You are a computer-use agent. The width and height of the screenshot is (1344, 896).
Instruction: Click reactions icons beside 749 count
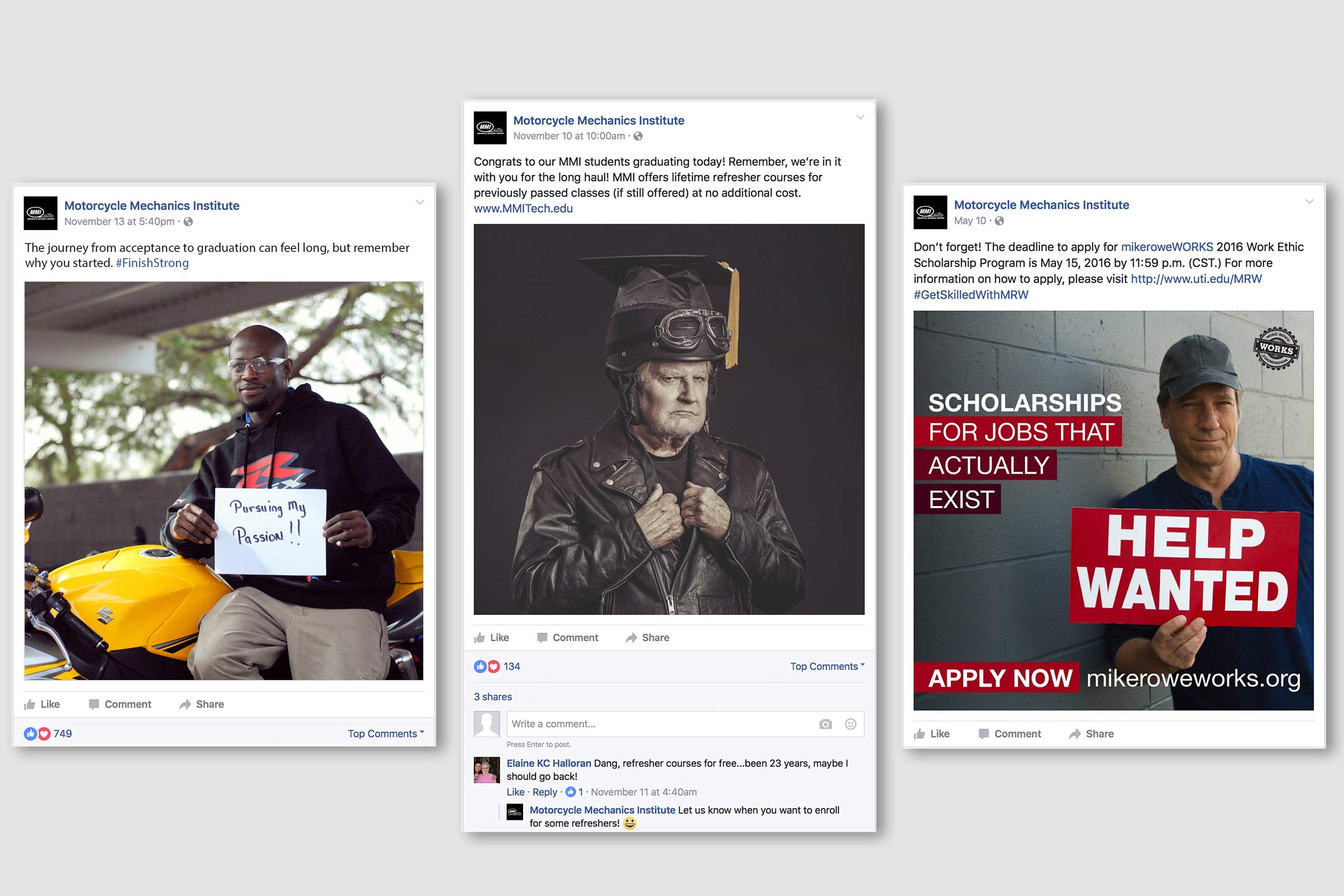coord(37,734)
